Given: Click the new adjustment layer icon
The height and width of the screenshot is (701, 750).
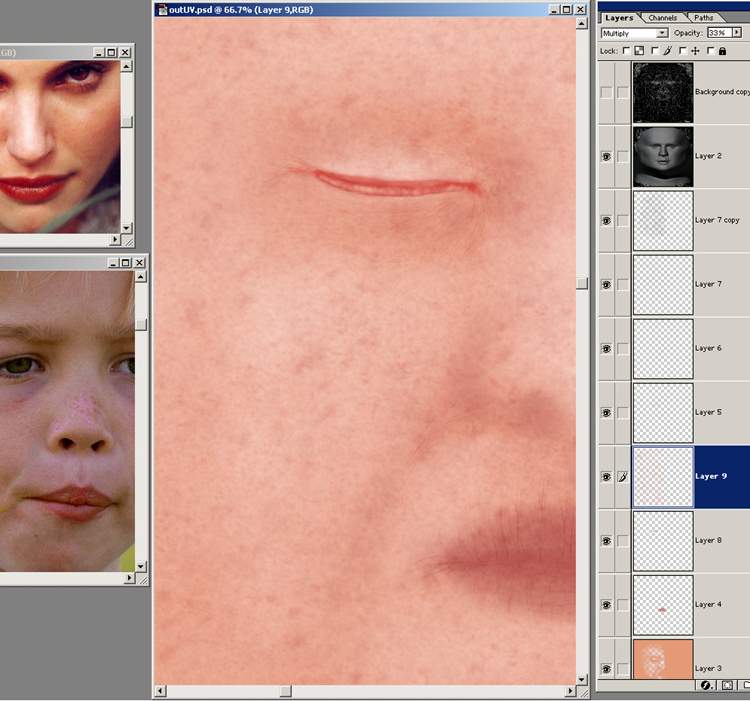Looking at the screenshot, I should 706,686.
